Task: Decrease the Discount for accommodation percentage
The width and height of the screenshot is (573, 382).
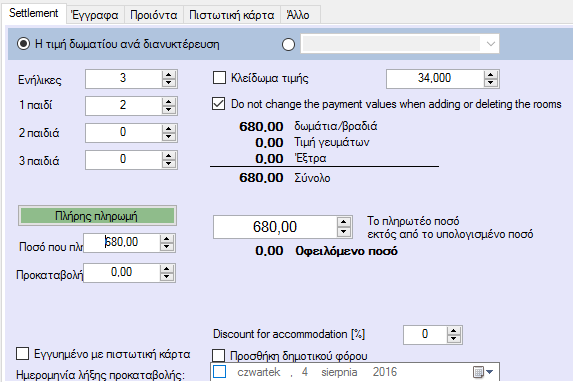Action: pyautogui.click(x=454, y=338)
